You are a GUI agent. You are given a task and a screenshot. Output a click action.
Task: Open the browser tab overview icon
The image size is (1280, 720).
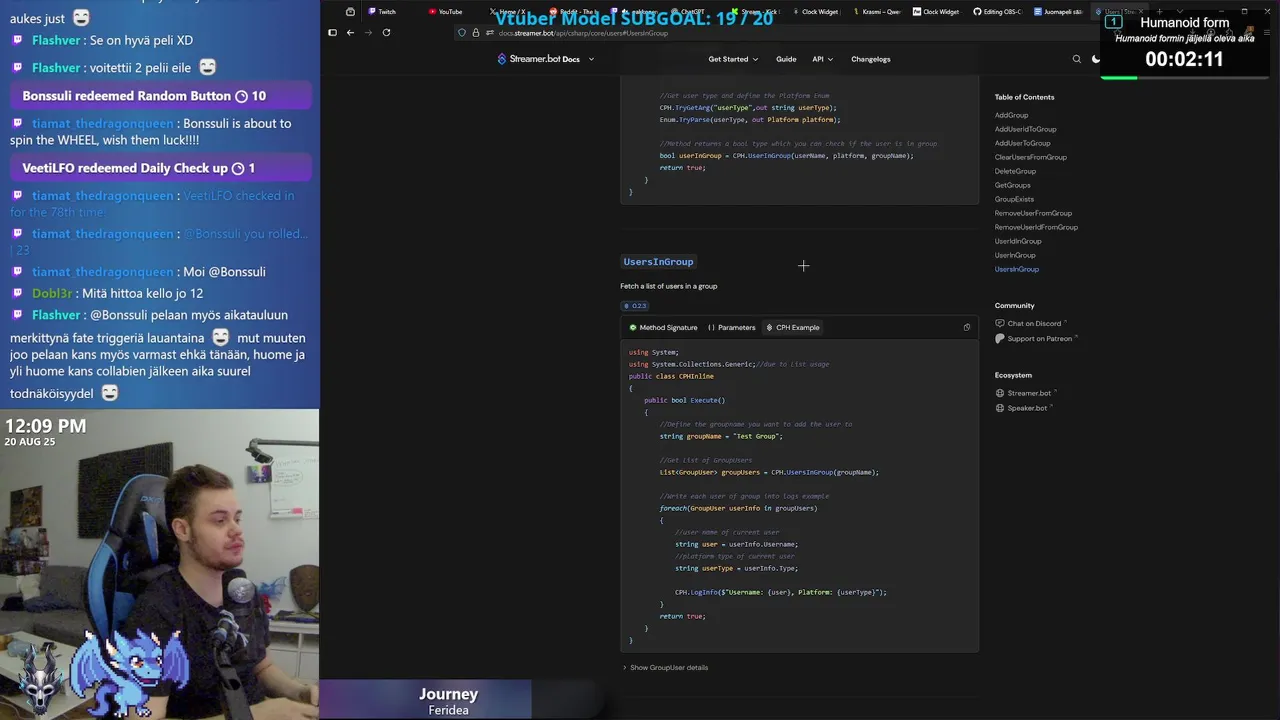click(x=350, y=12)
